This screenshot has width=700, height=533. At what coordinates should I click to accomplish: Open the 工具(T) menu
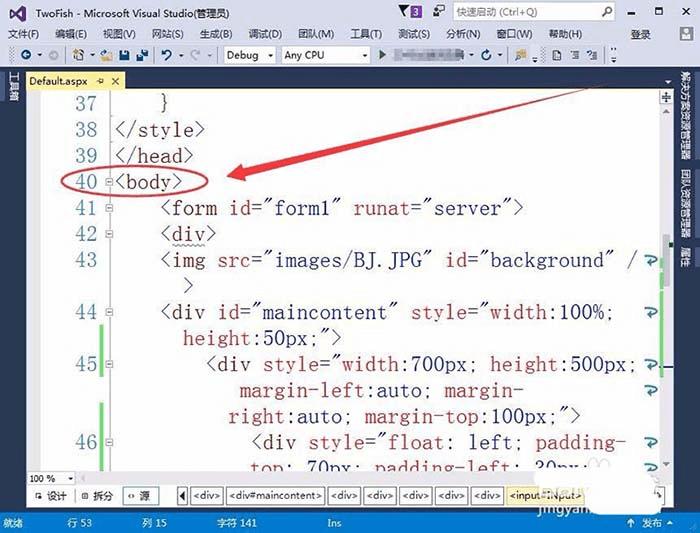coord(366,34)
